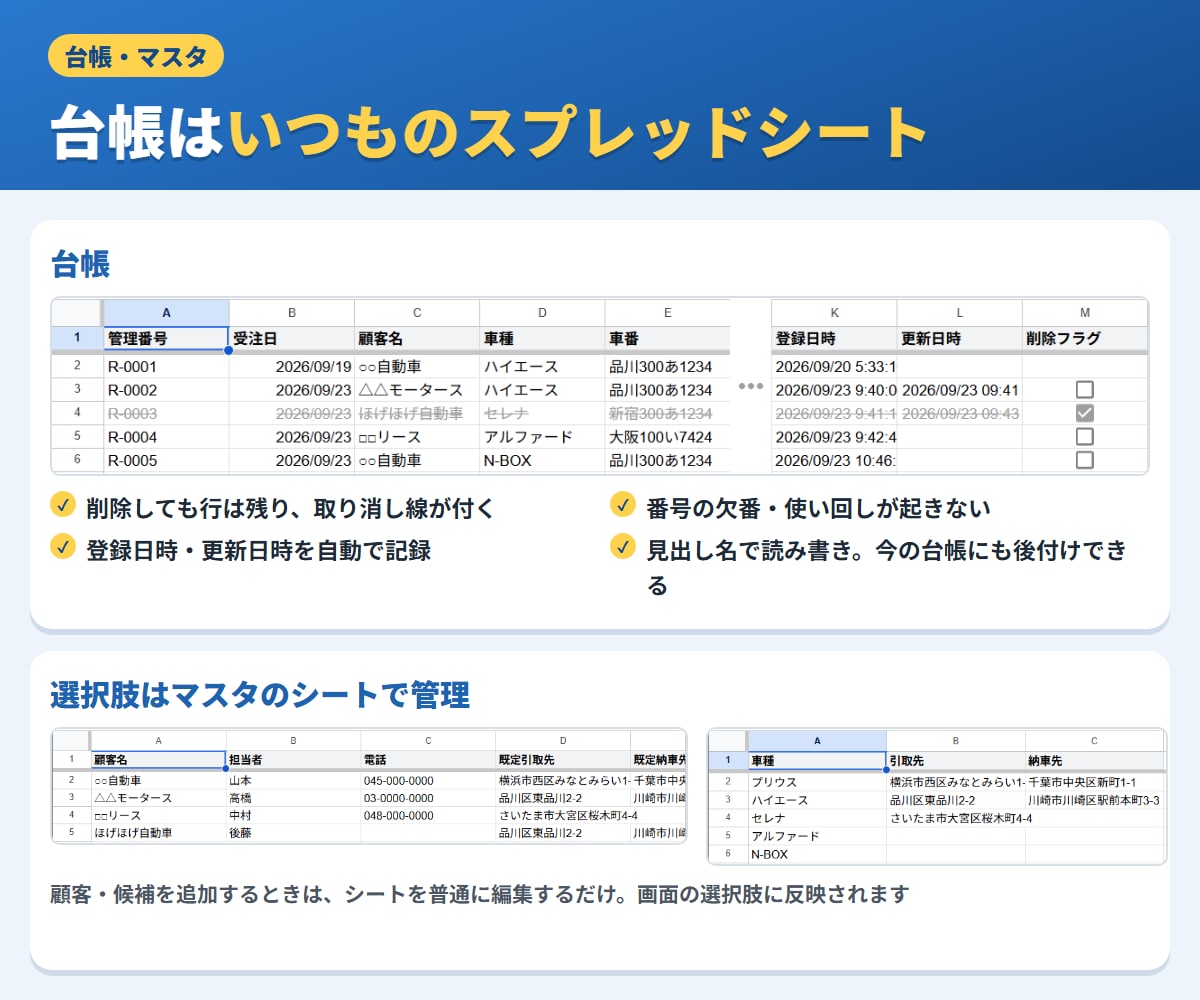Click the 受注日 header cell
Image resolution: width=1200 pixels, height=1000 pixels.
pos(292,338)
